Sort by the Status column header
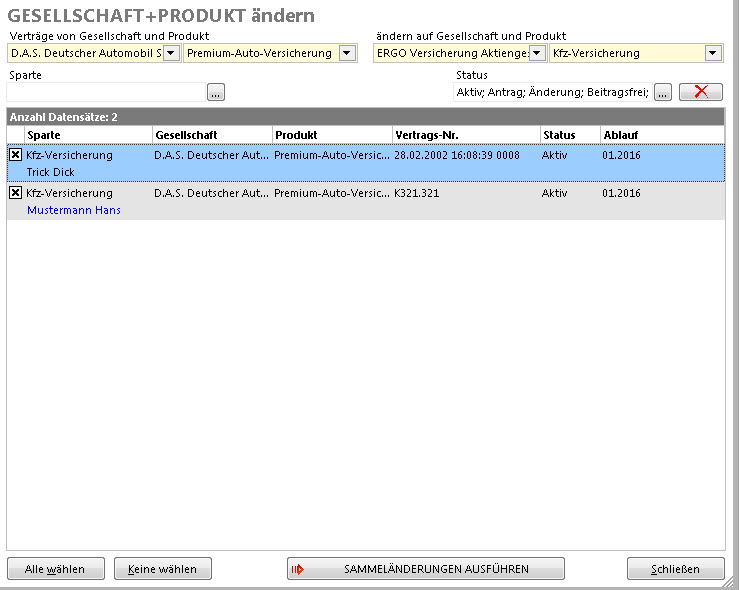 point(569,135)
